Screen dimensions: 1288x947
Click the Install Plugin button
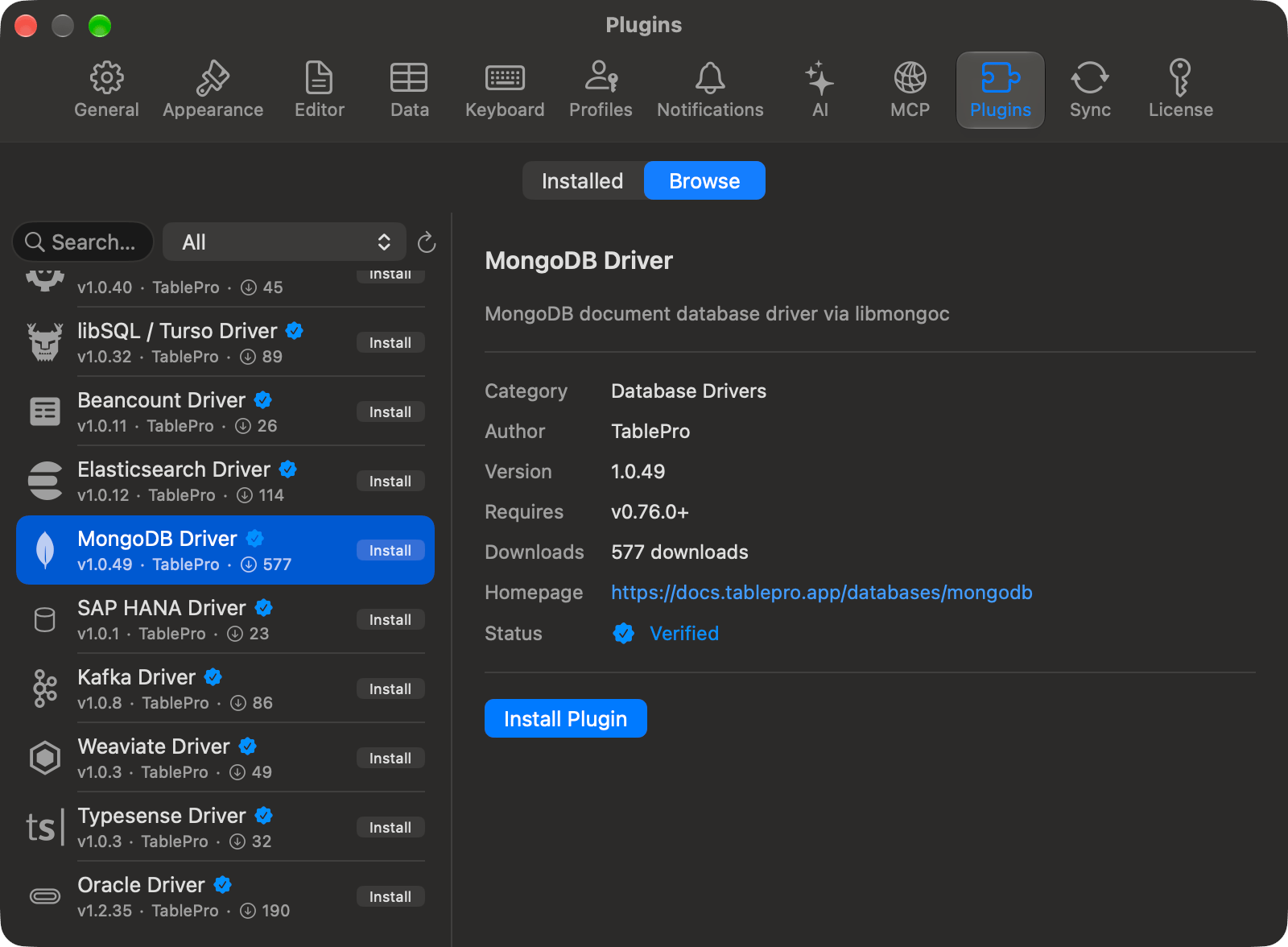click(566, 718)
